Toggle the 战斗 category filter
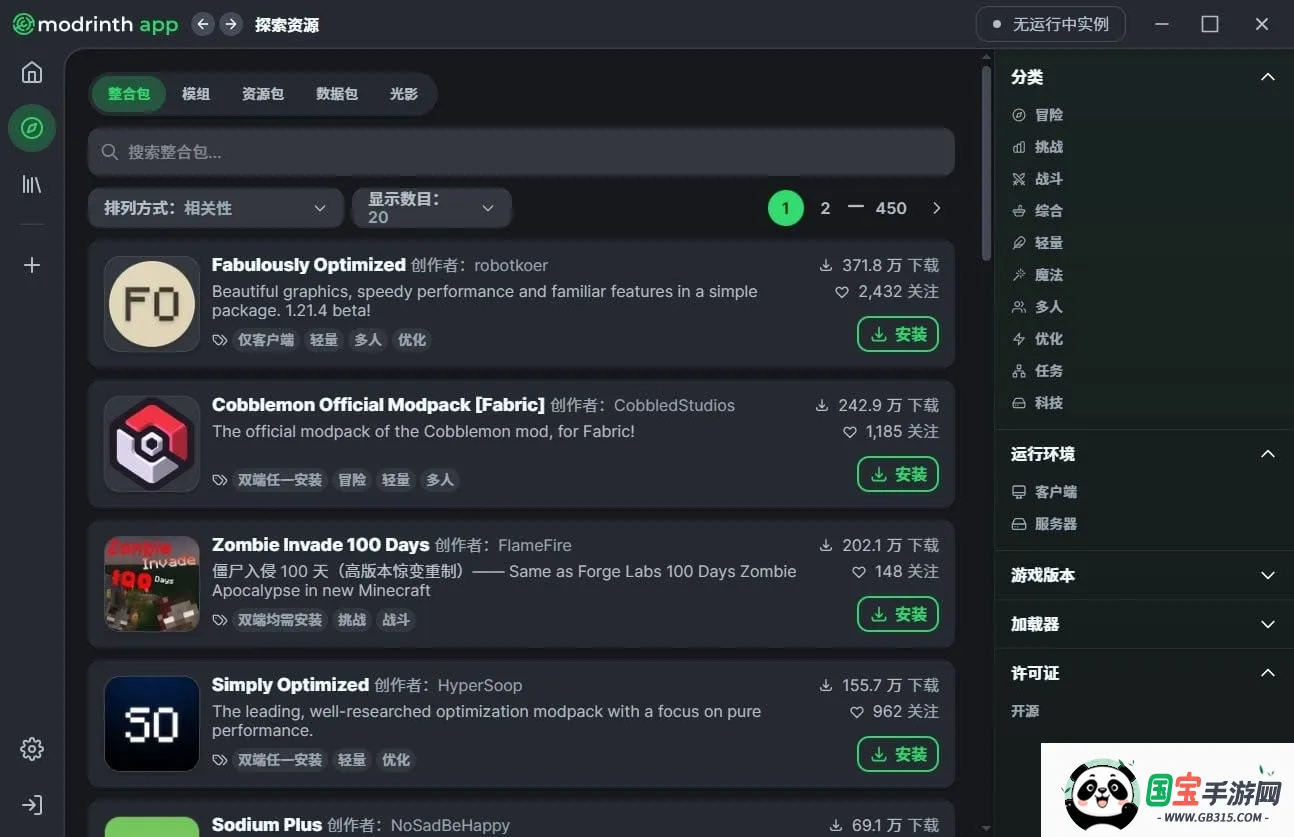 (1038, 179)
